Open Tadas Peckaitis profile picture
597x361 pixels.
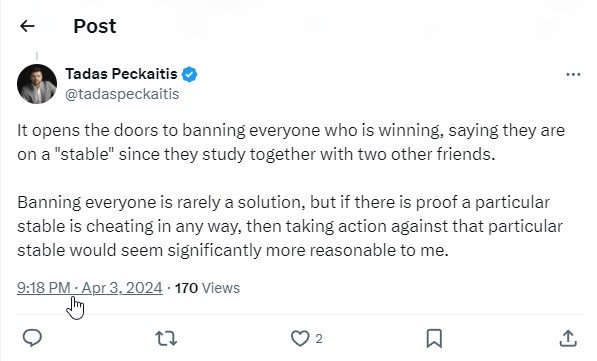(37, 84)
